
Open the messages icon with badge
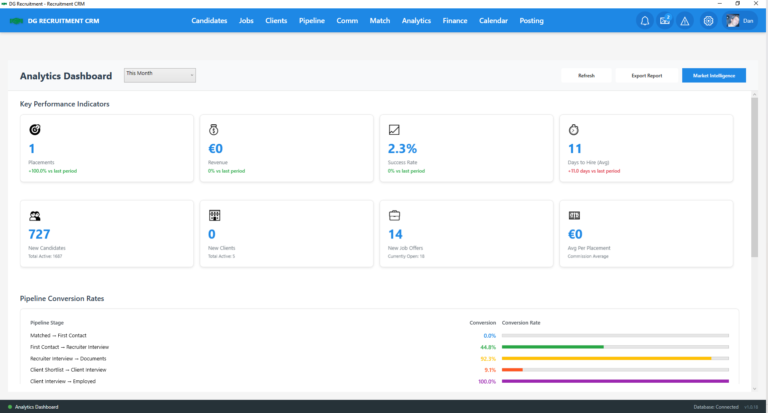(665, 20)
